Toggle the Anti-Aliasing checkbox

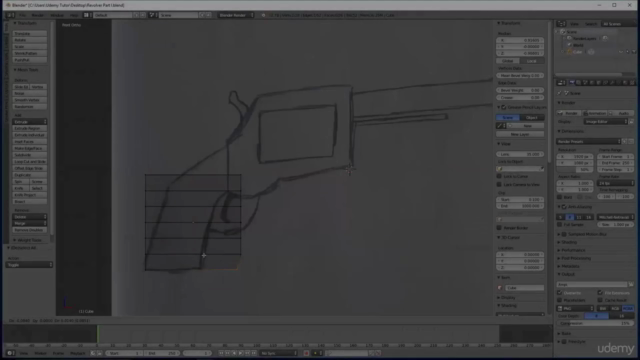pos(564,207)
